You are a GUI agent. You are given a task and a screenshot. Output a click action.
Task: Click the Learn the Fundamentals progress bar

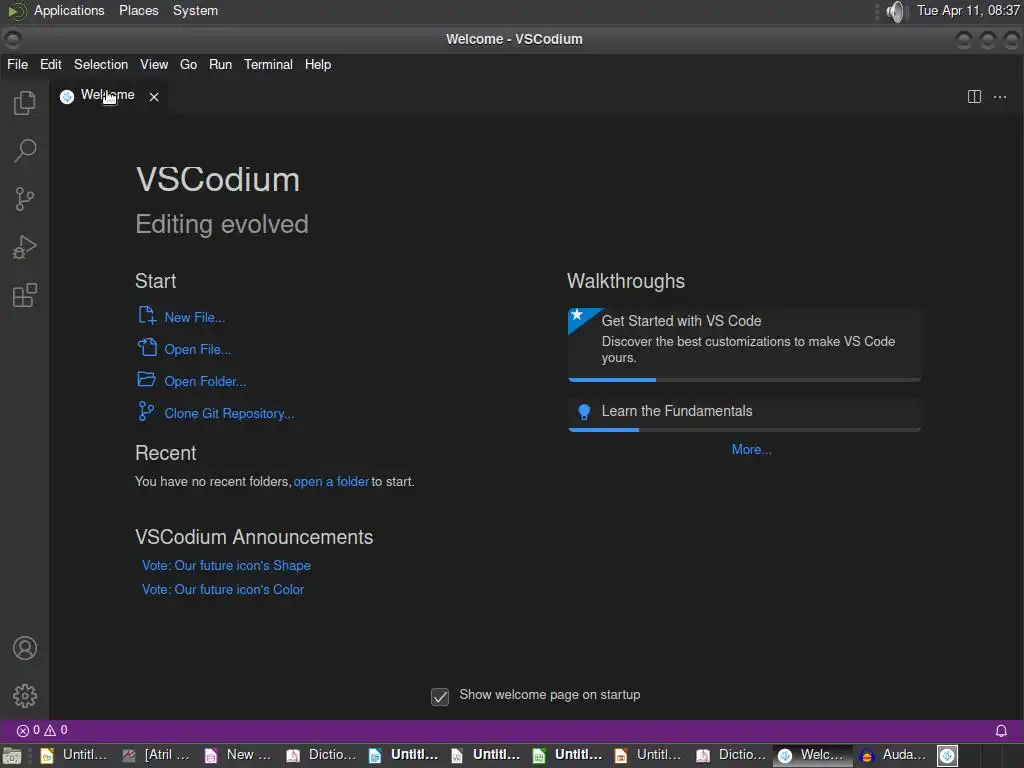coord(744,430)
